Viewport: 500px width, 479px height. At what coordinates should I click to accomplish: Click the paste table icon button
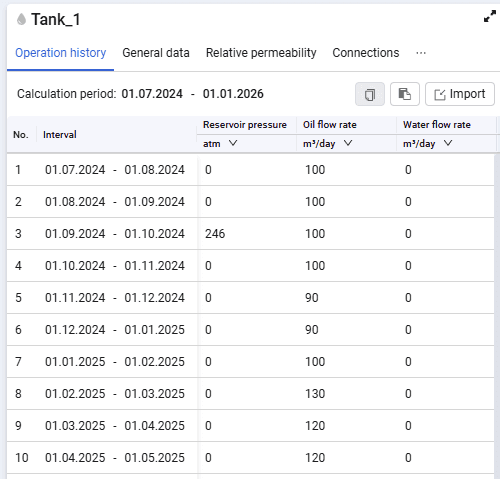(405, 94)
